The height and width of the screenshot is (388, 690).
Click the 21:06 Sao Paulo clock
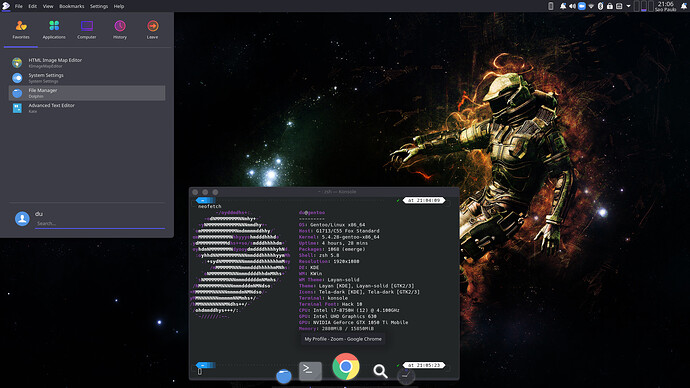[665, 6]
